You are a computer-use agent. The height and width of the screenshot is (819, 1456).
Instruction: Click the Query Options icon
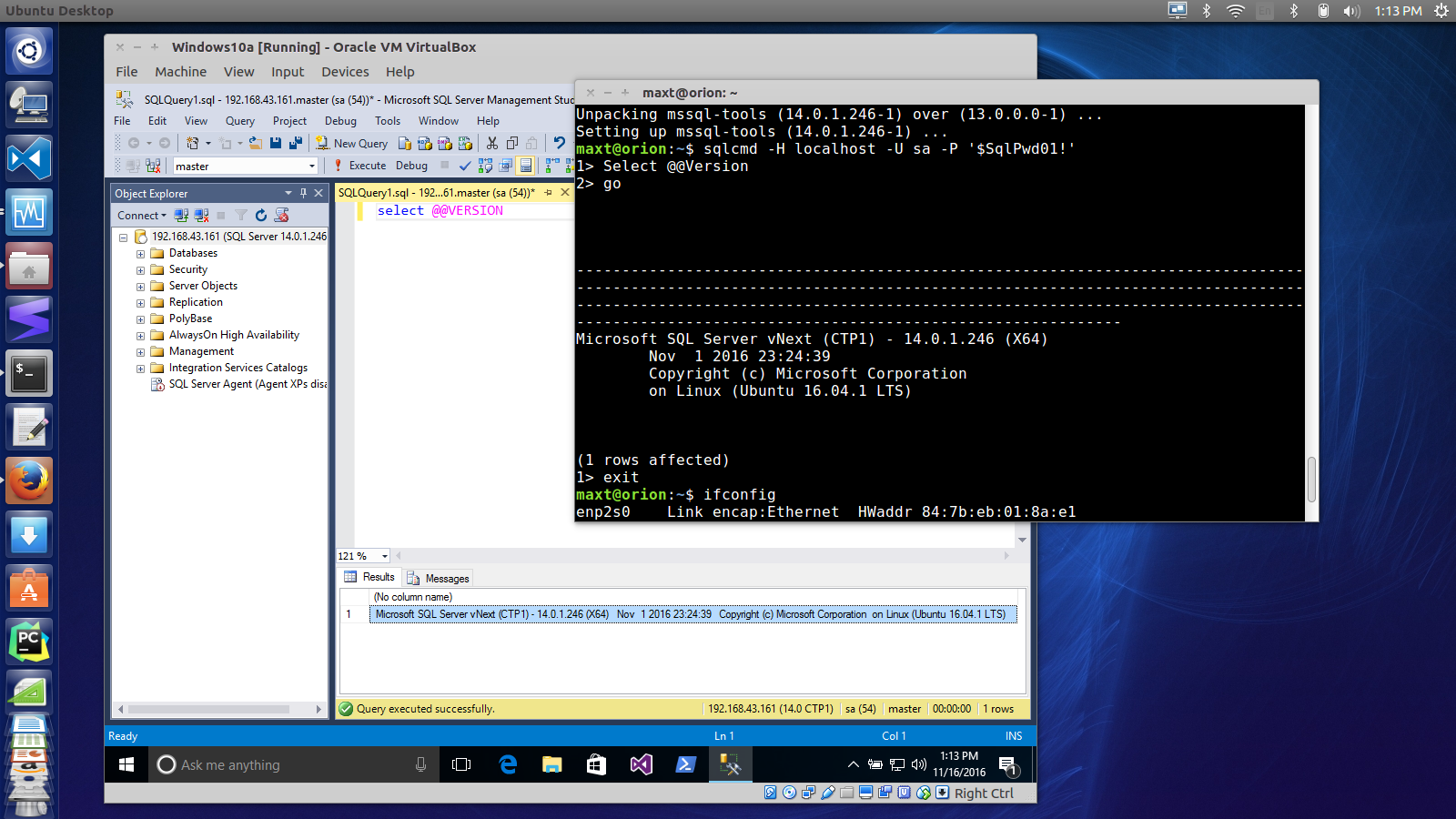coord(505,166)
